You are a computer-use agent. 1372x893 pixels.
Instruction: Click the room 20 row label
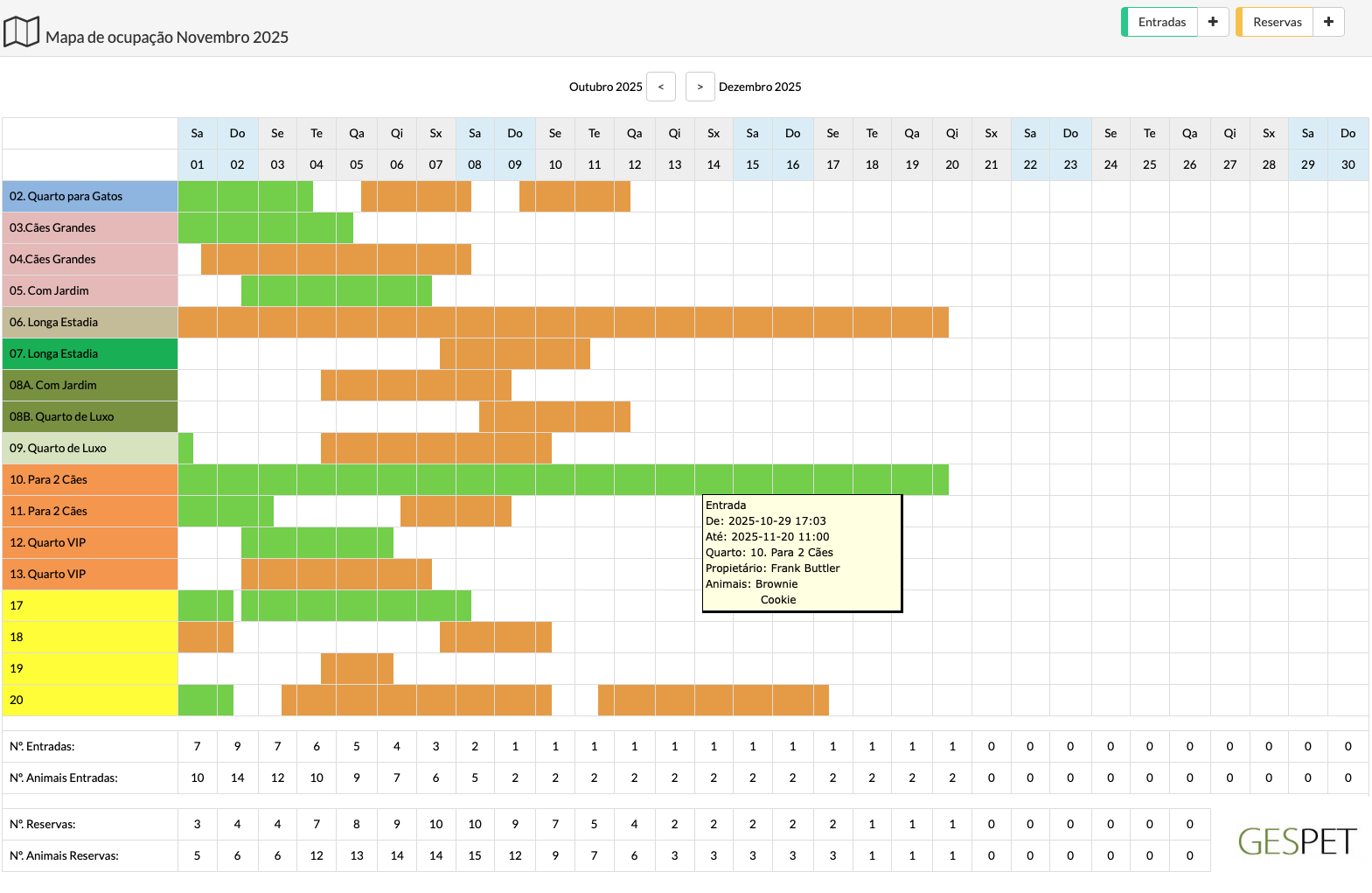pos(90,701)
